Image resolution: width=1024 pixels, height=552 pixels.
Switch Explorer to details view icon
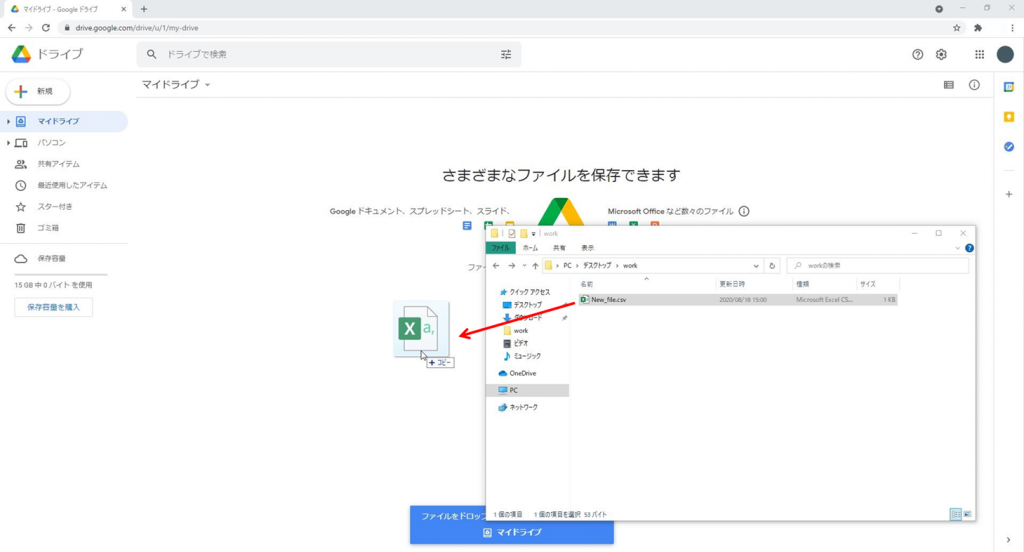pyautogui.click(x=955, y=515)
